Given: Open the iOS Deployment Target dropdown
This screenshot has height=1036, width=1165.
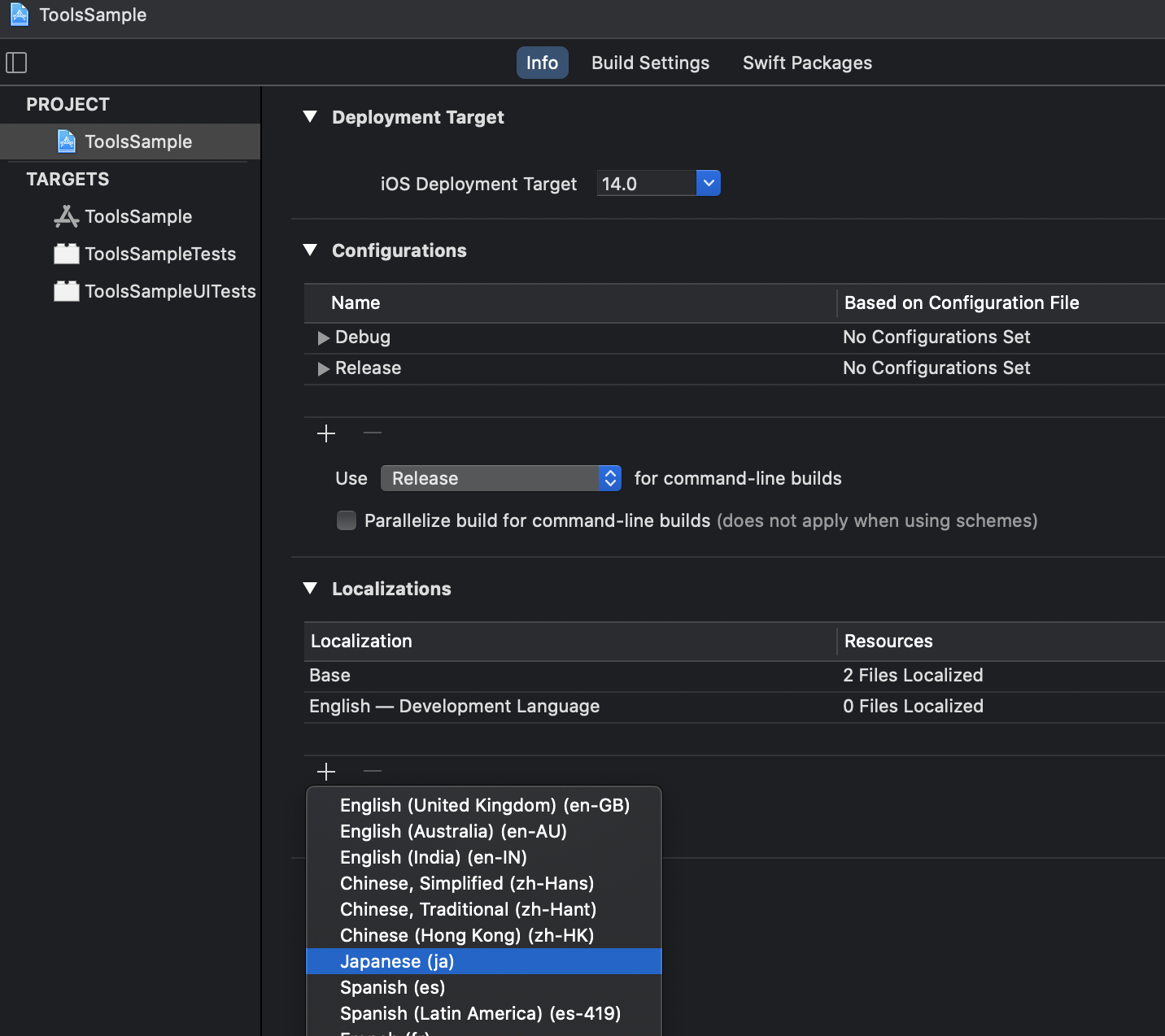Looking at the screenshot, I should [x=708, y=184].
